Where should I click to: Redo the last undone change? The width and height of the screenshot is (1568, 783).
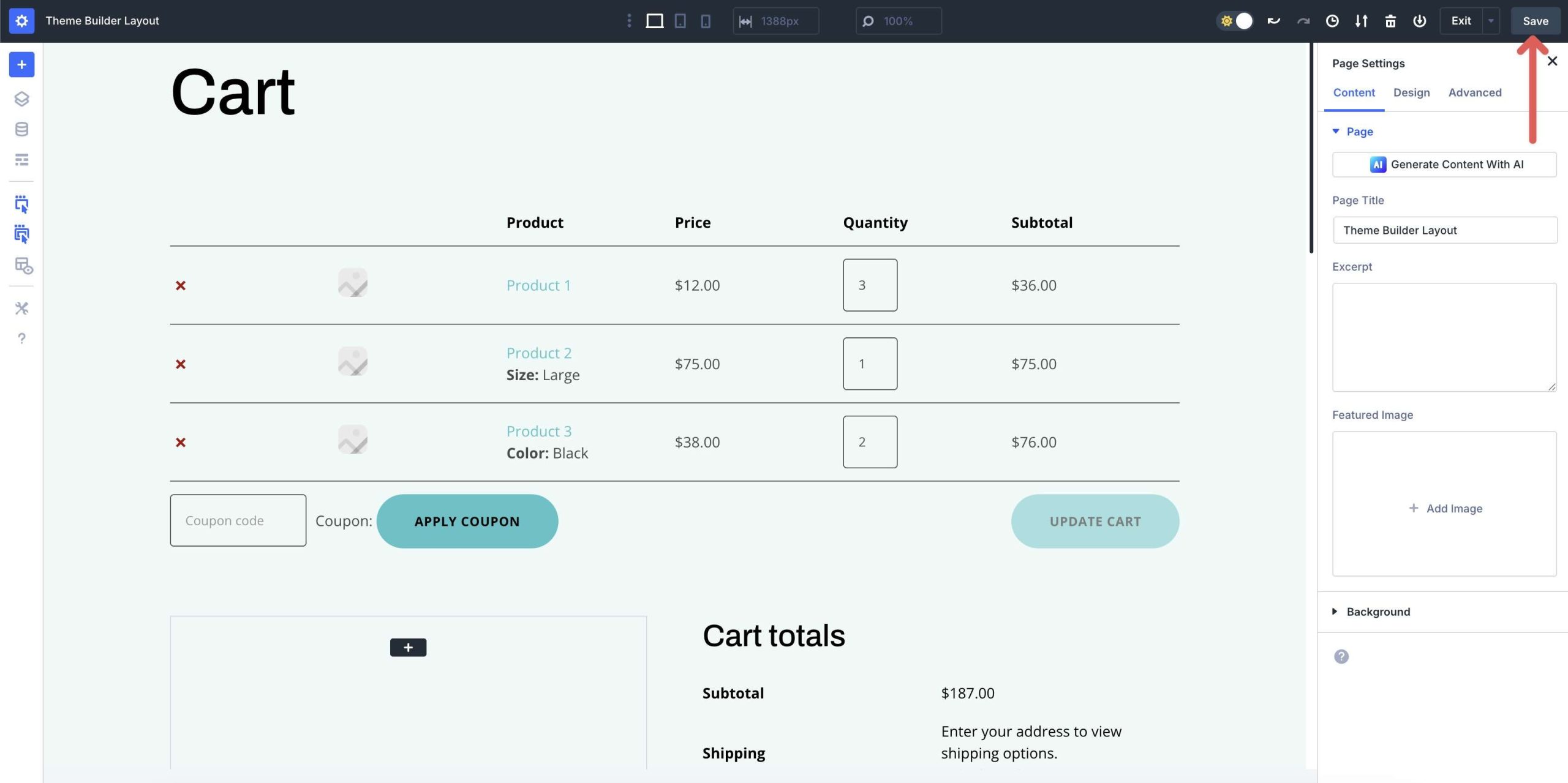(x=1302, y=20)
